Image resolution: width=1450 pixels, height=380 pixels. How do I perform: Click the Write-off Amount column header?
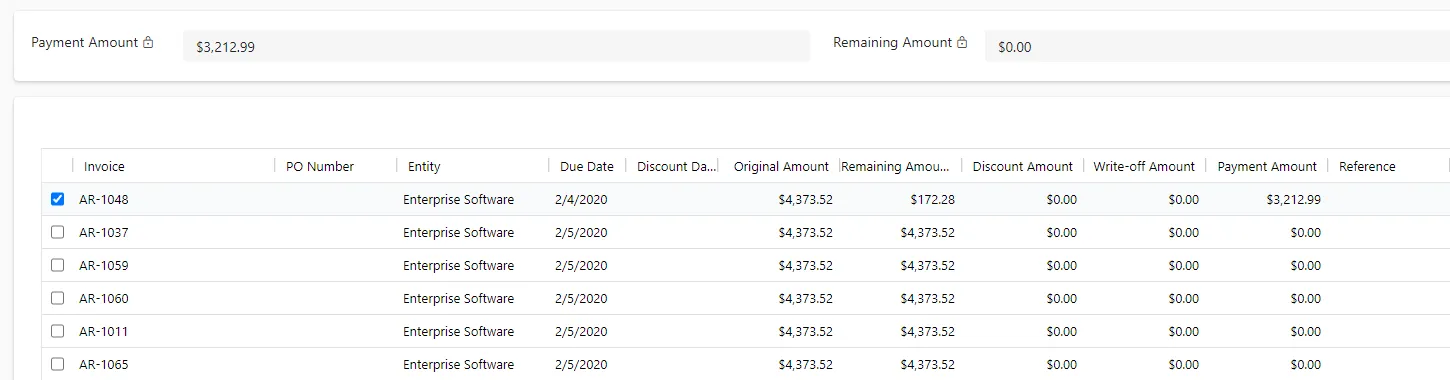pos(1144,166)
